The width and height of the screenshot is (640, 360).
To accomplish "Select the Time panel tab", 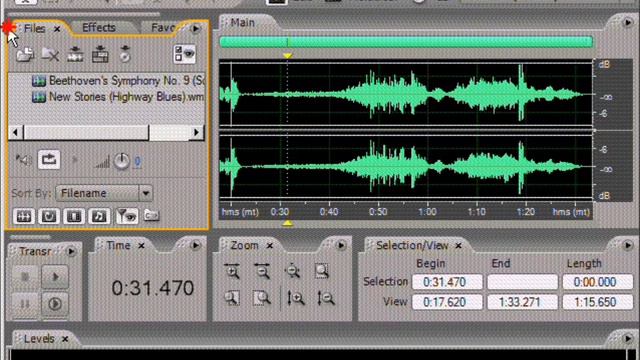I will coord(118,245).
